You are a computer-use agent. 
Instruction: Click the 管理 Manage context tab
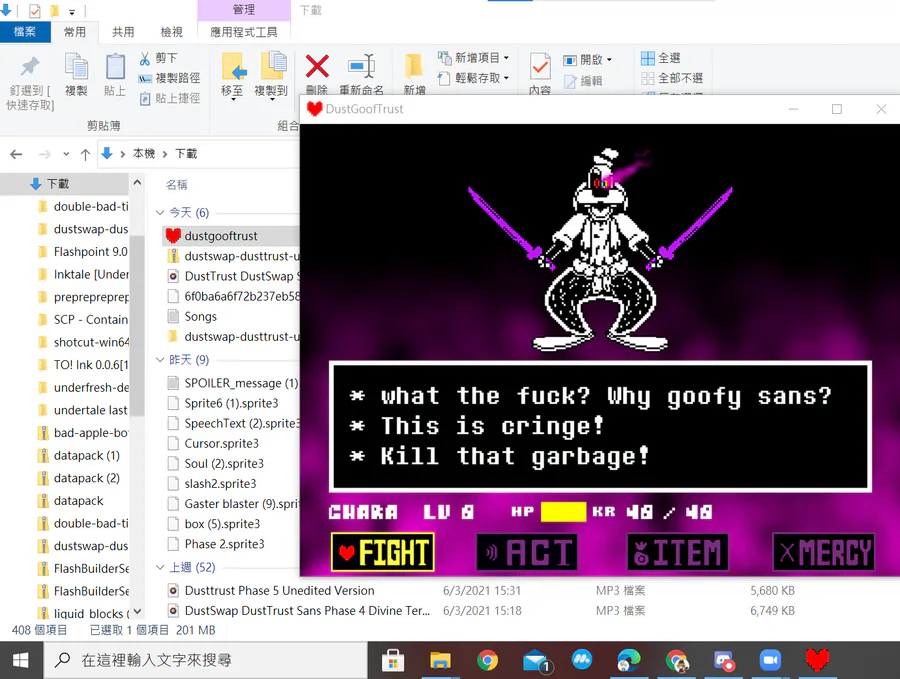(x=244, y=10)
